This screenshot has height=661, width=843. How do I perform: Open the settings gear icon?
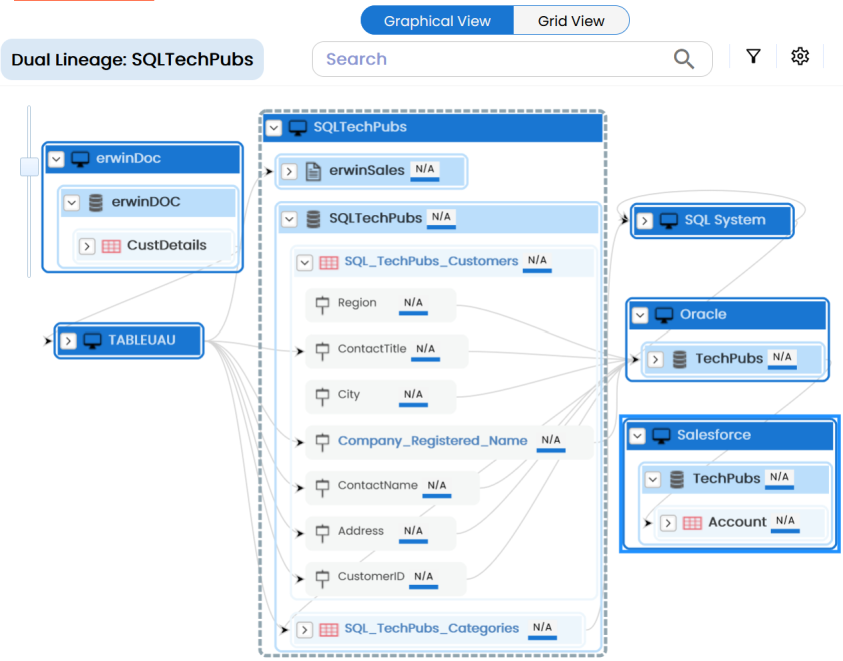coord(799,57)
